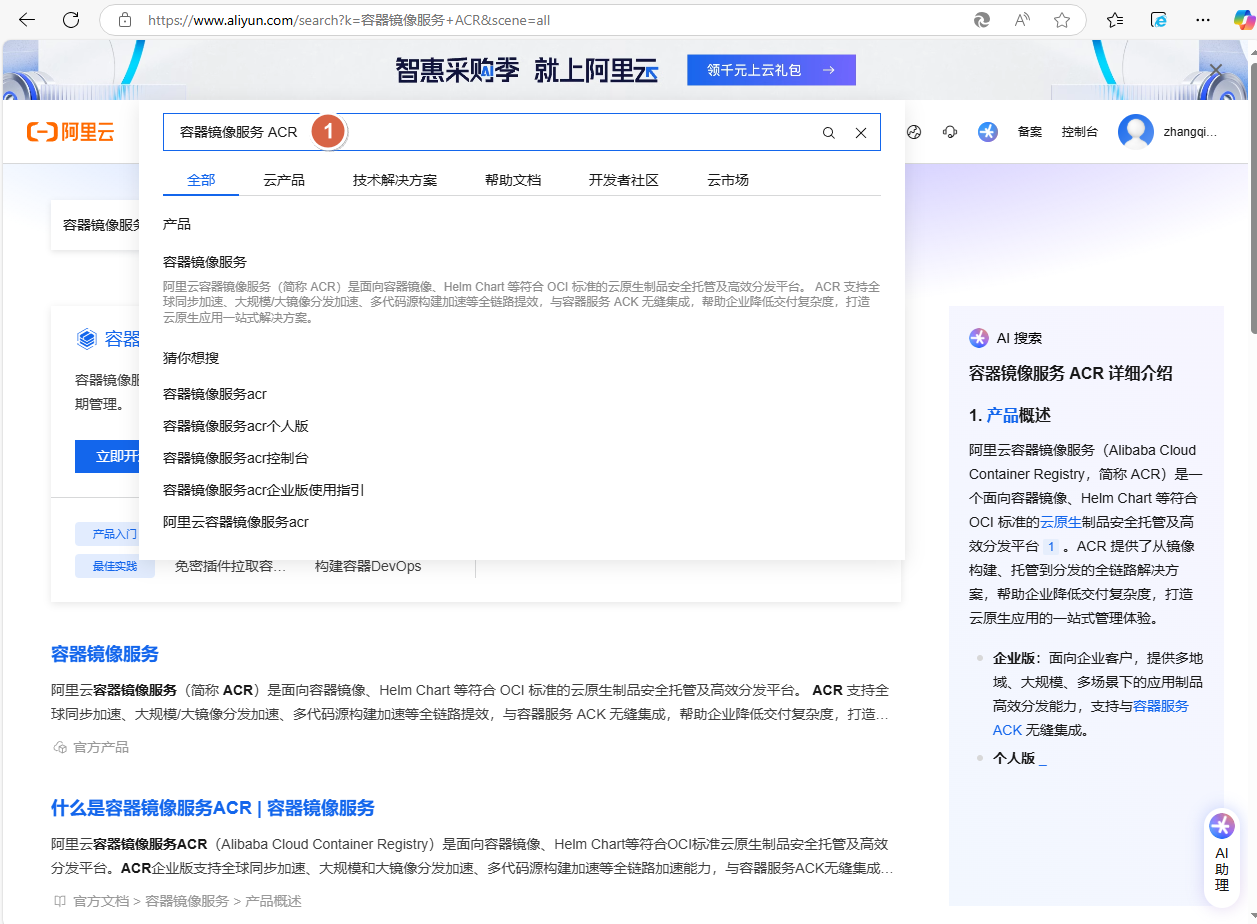Click the 官方文档 book icon
Viewport: 1257px width, 924px height.
click(x=60, y=902)
